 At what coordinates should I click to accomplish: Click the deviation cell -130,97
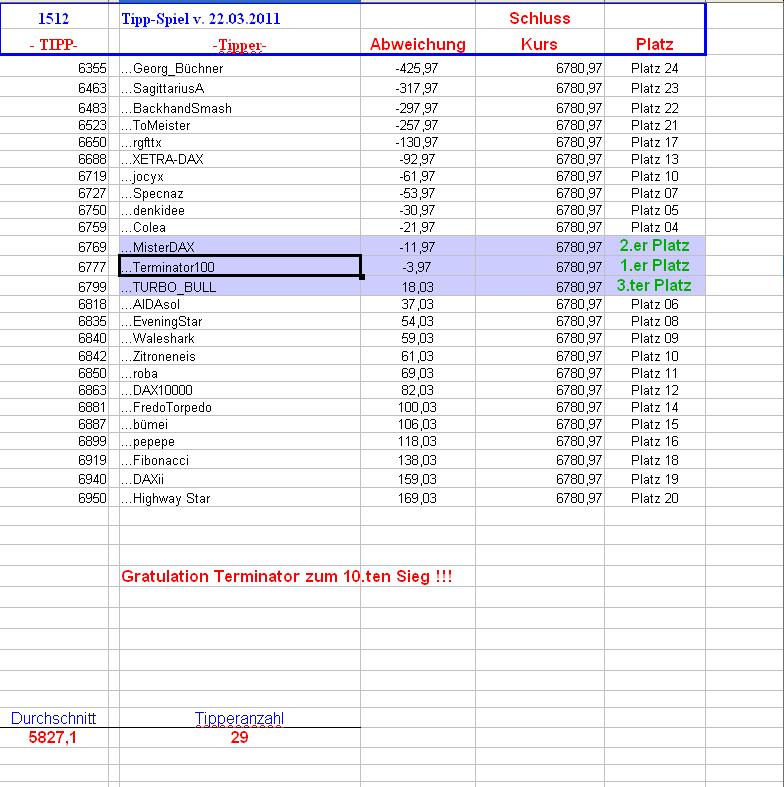coord(417,143)
